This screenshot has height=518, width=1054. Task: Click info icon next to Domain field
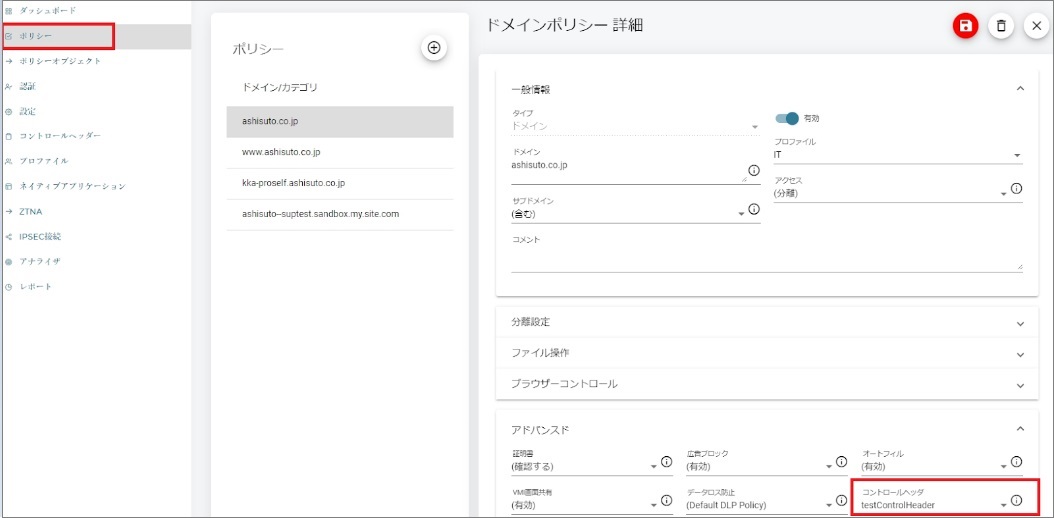click(x=753, y=170)
